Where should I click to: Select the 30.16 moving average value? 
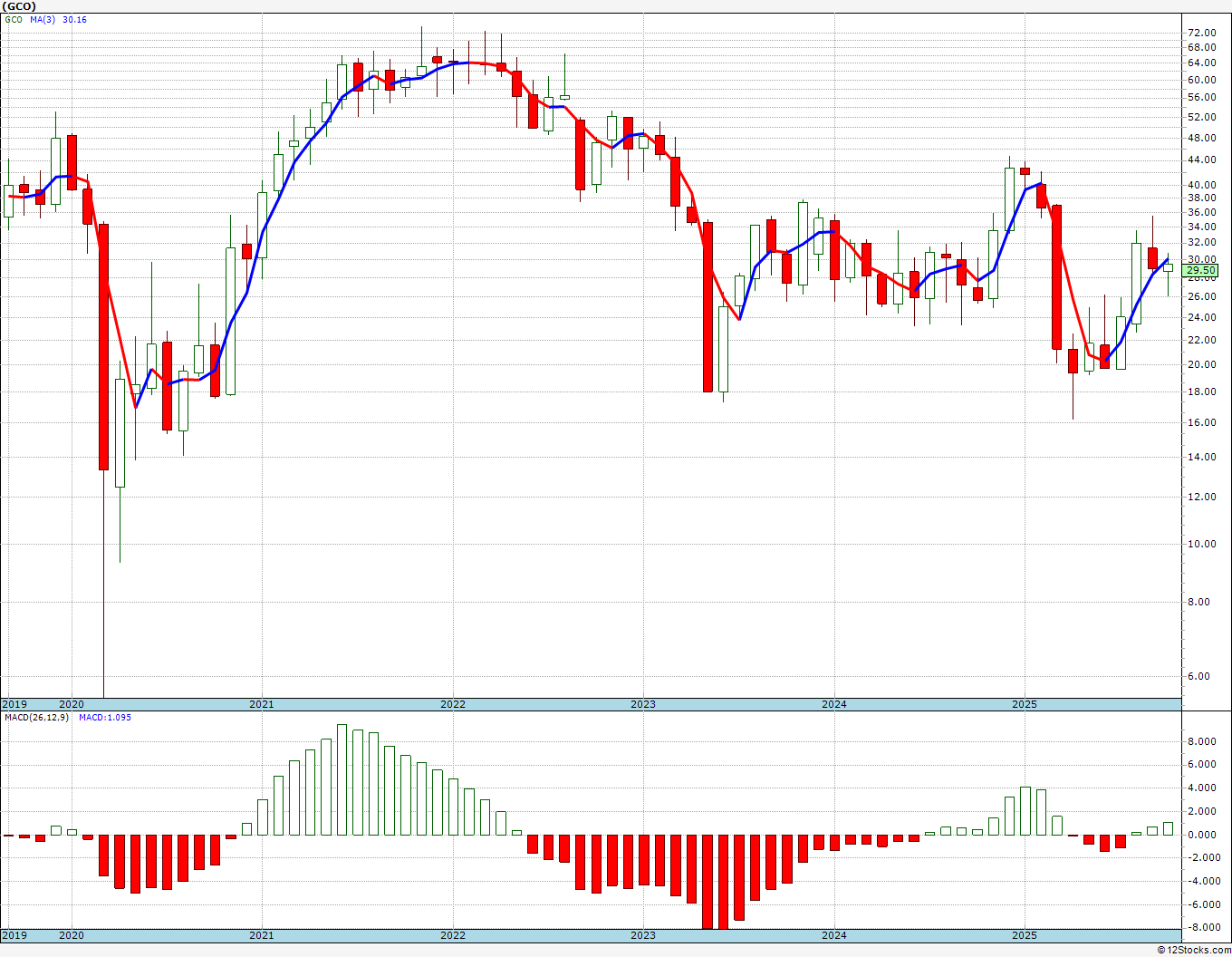tap(74, 19)
